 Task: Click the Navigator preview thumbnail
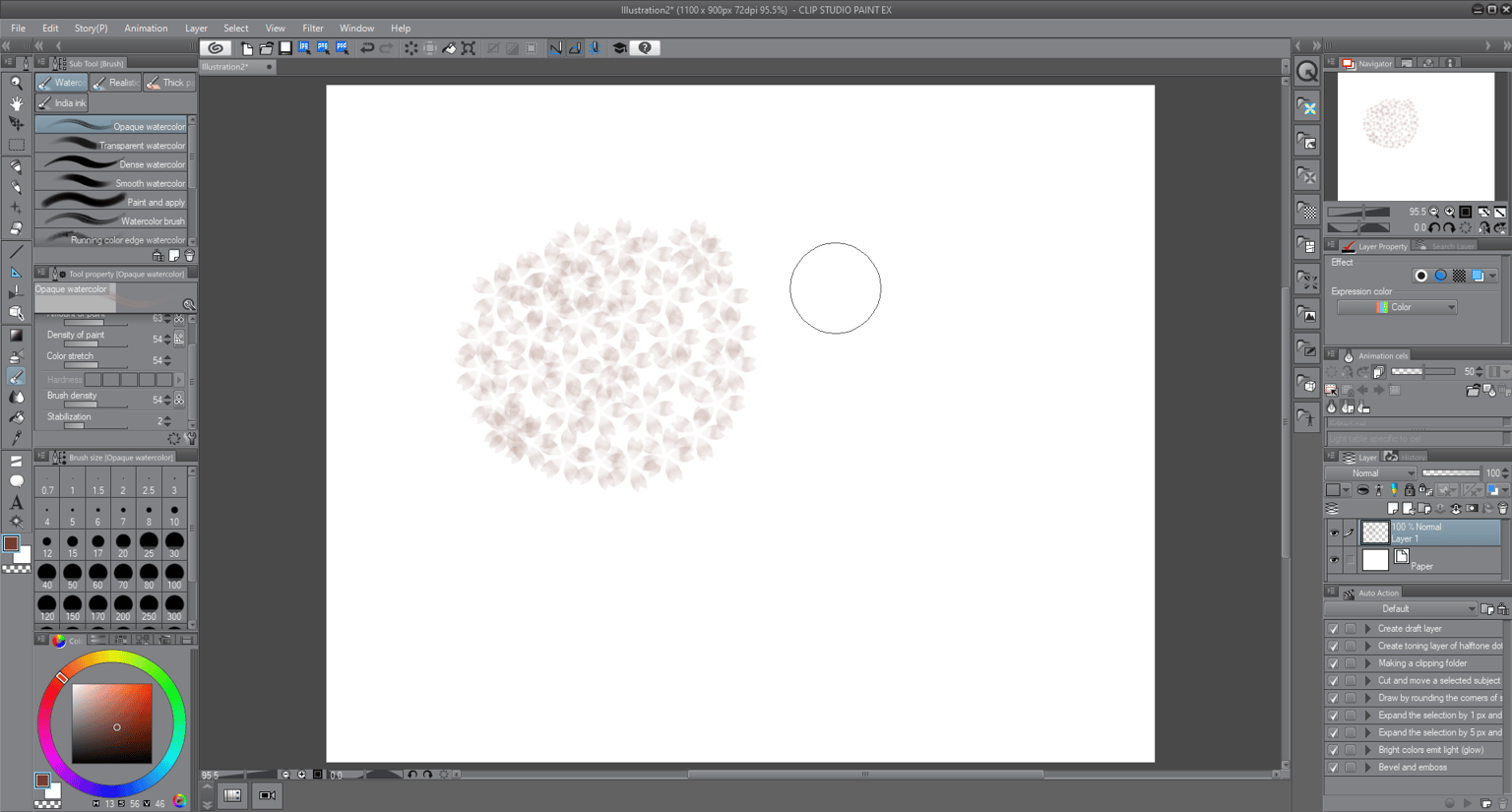click(x=1416, y=136)
